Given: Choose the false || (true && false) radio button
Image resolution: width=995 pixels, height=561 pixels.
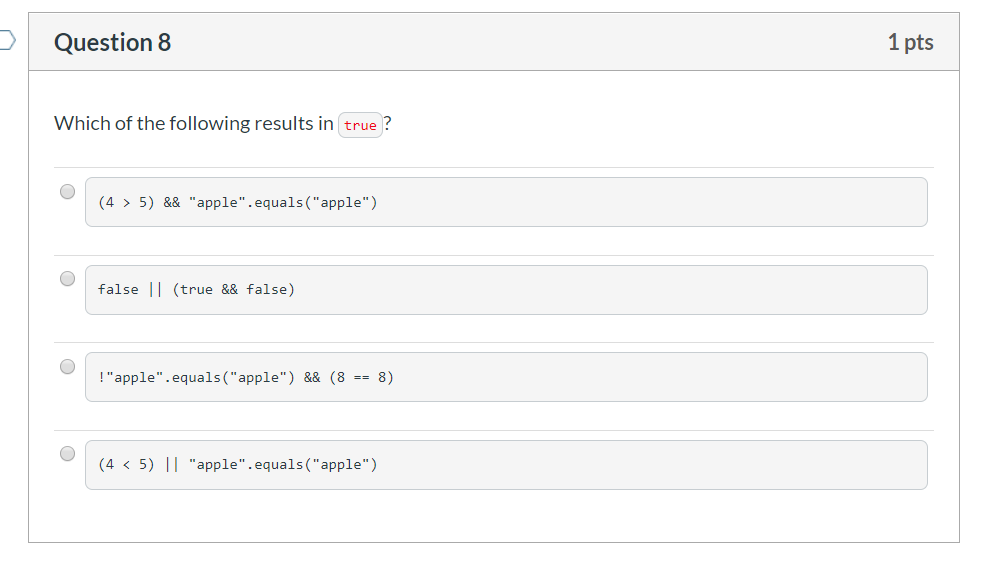Looking at the screenshot, I should [67, 279].
